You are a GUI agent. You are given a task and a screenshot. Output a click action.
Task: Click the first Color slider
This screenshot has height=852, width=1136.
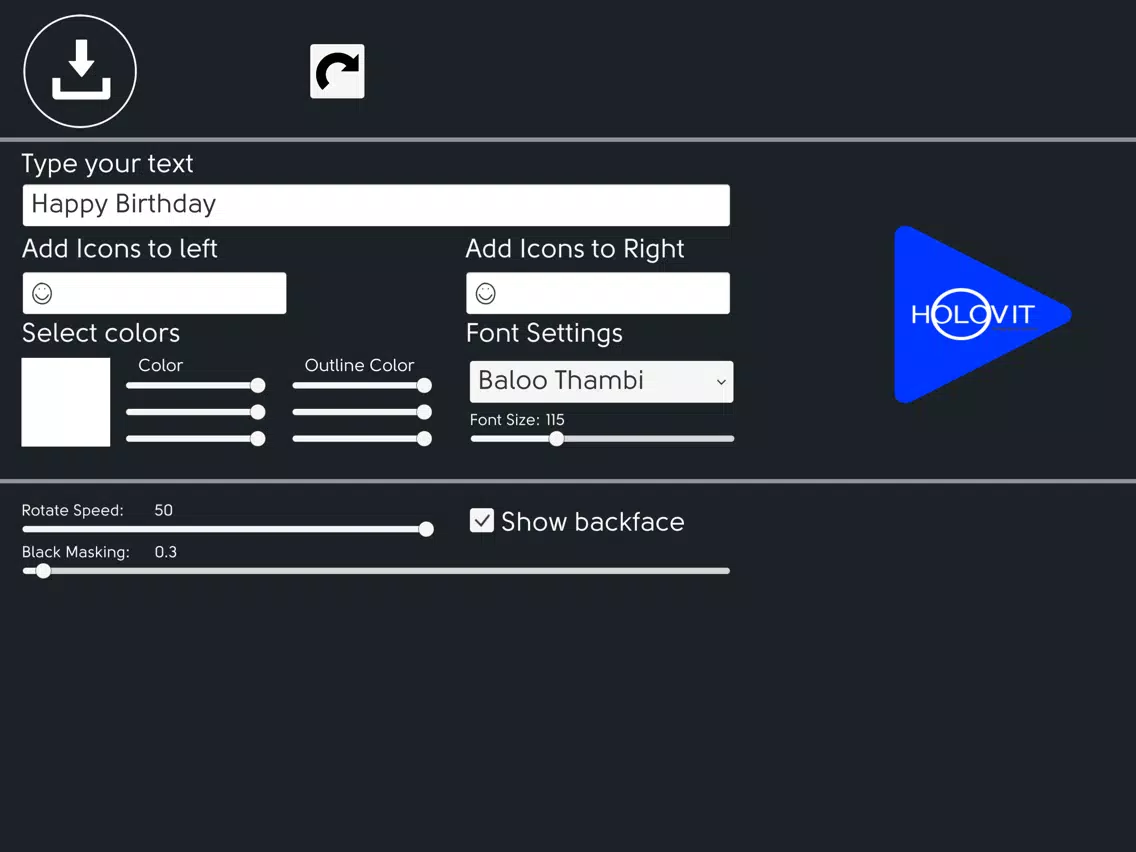coord(196,385)
